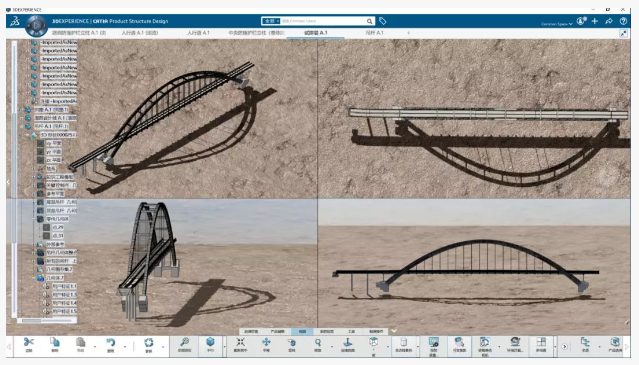The height and width of the screenshot is (365, 639).
Task: Select the highlighted View section tab above toolbar
Action: pos(302,331)
